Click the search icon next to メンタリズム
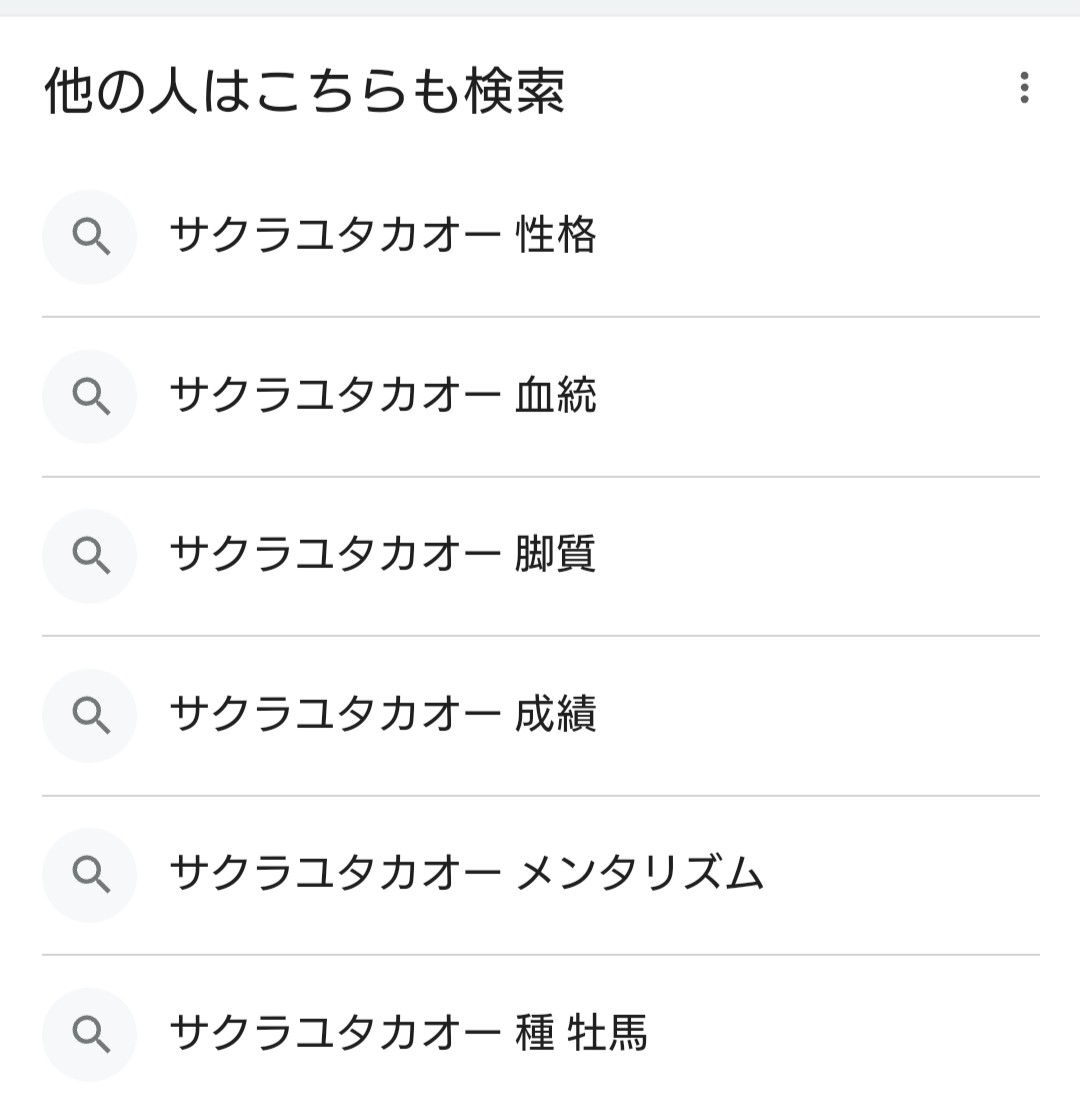 point(90,875)
